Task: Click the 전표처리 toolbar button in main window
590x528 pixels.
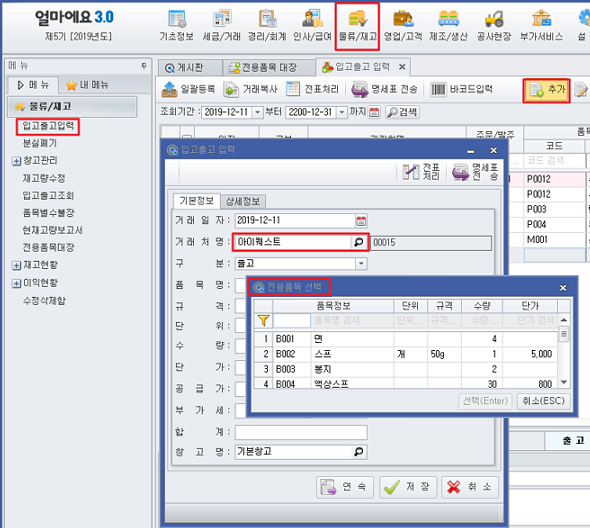Action: 312,89
